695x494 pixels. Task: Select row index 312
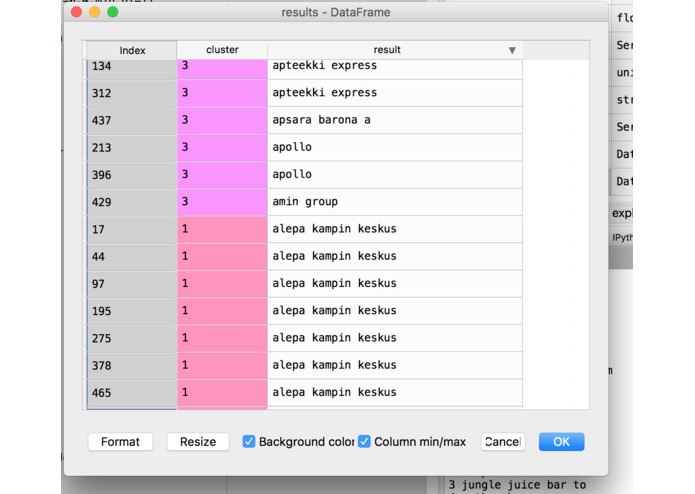(x=132, y=93)
